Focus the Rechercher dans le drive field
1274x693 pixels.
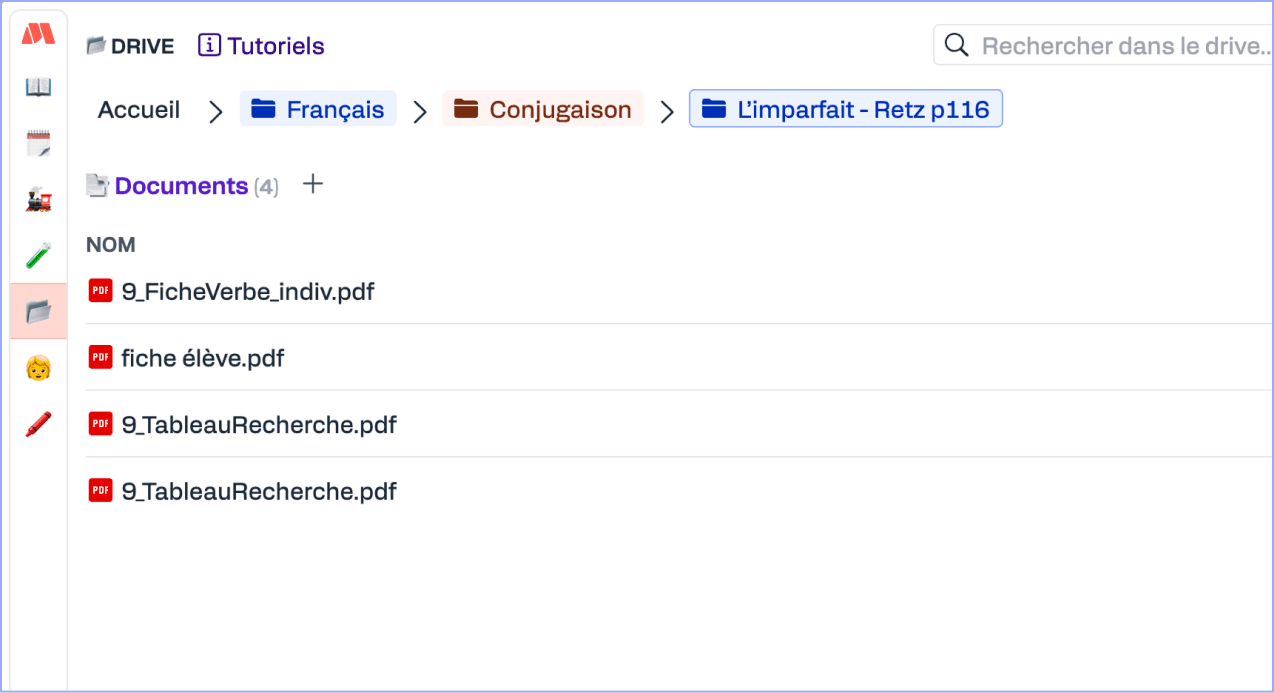[1103, 46]
